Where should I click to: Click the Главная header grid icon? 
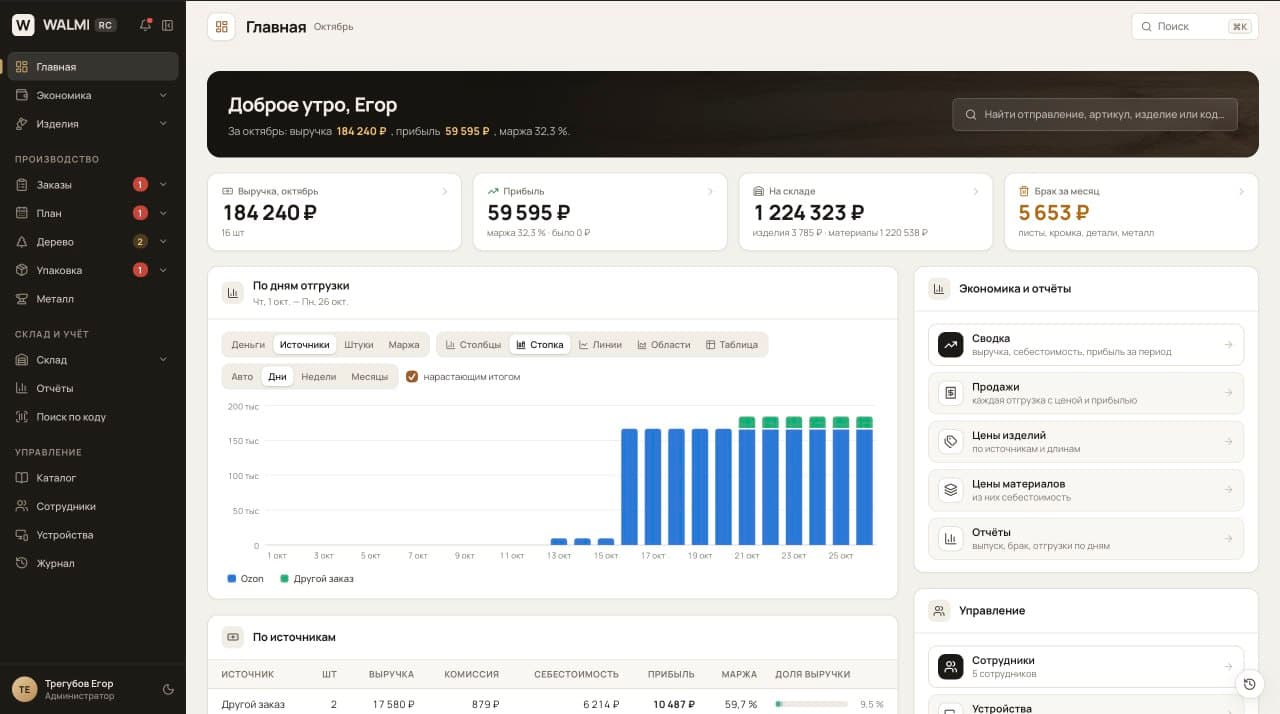[x=222, y=27]
